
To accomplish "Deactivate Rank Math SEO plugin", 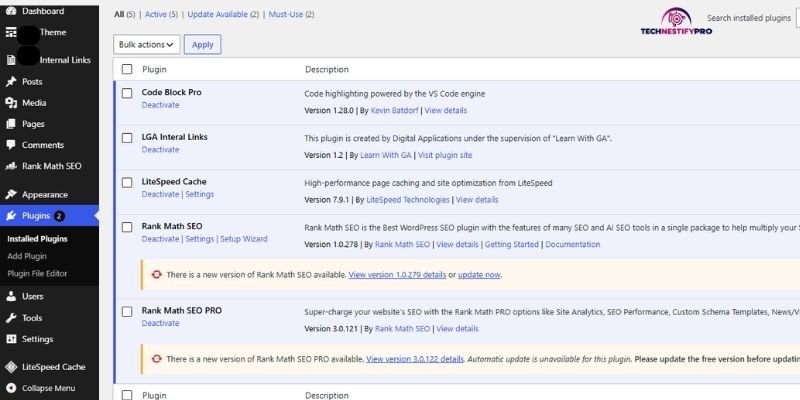I will (160, 239).
